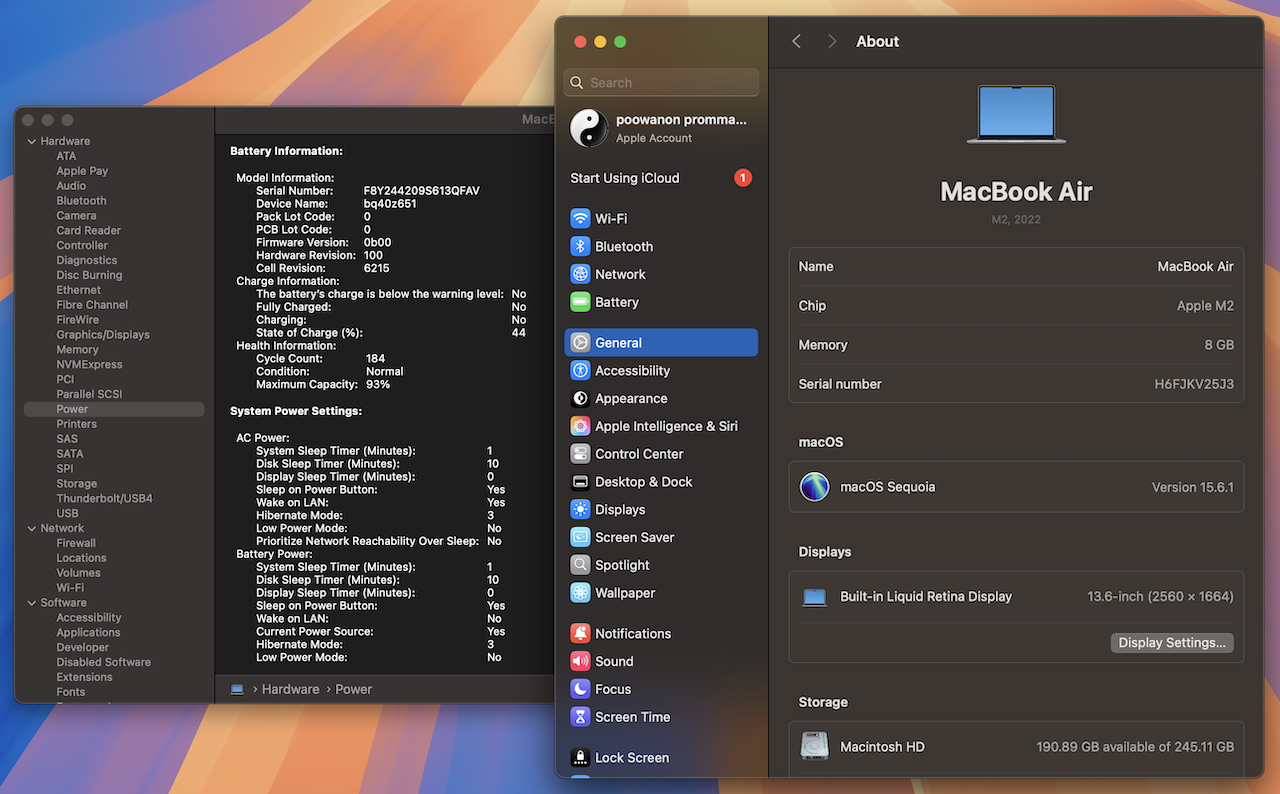The height and width of the screenshot is (794, 1280).
Task: Click the Display Settings button
Action: (x=1171, y=643)
